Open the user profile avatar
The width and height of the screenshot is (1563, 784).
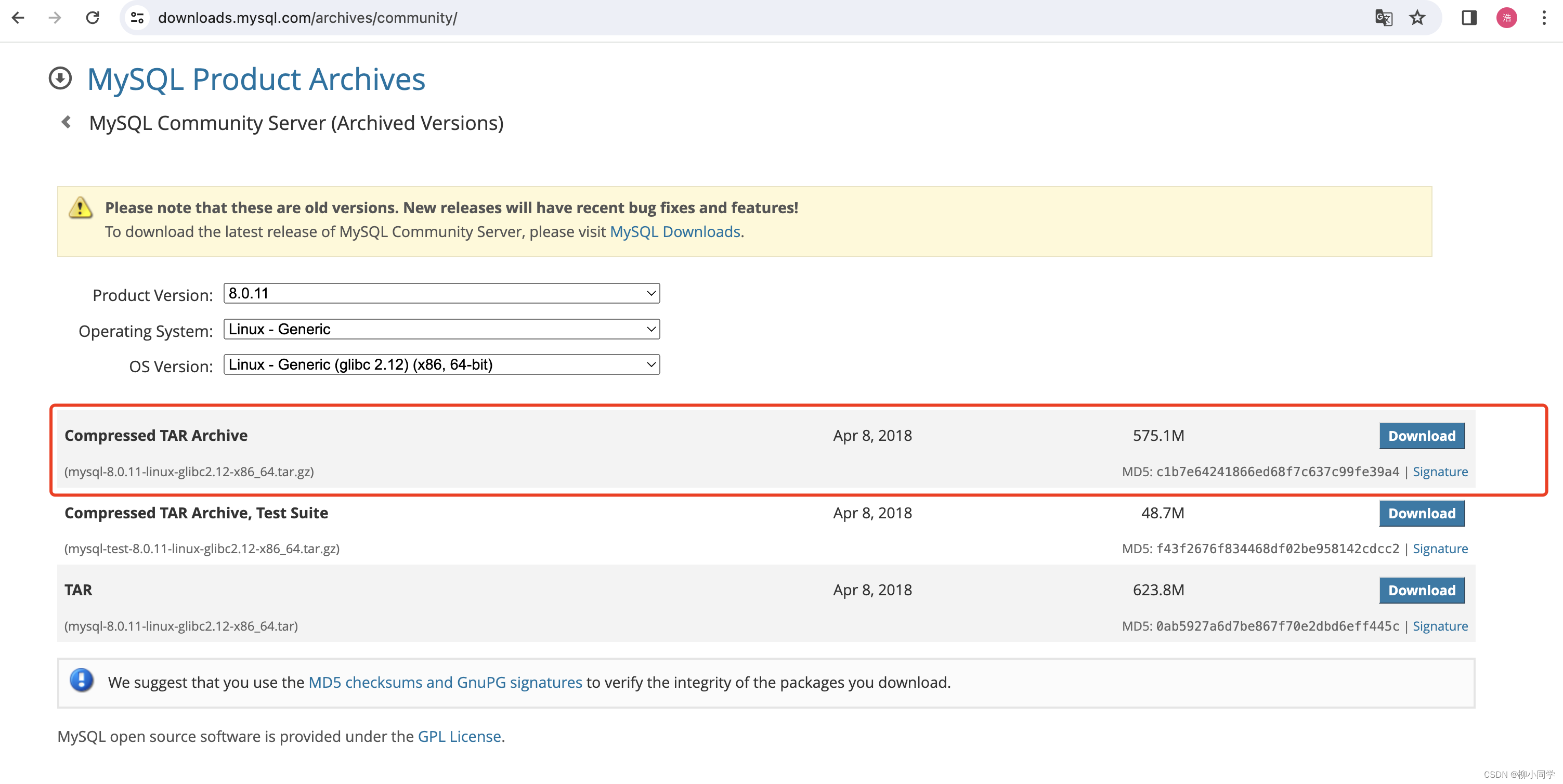[x=1506, y=18]
